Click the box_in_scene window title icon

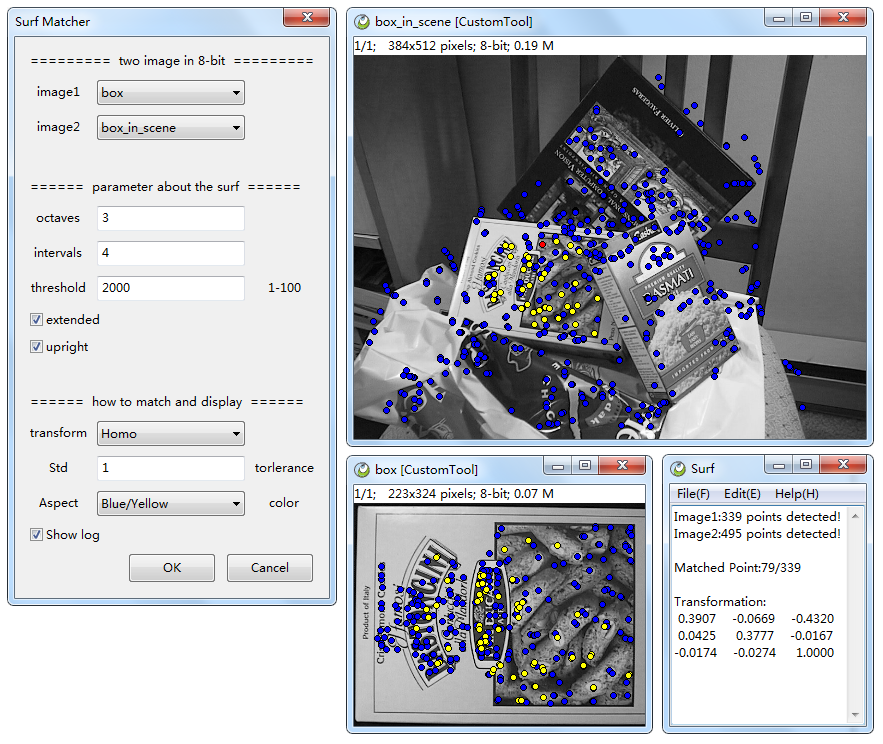[362, 22]
